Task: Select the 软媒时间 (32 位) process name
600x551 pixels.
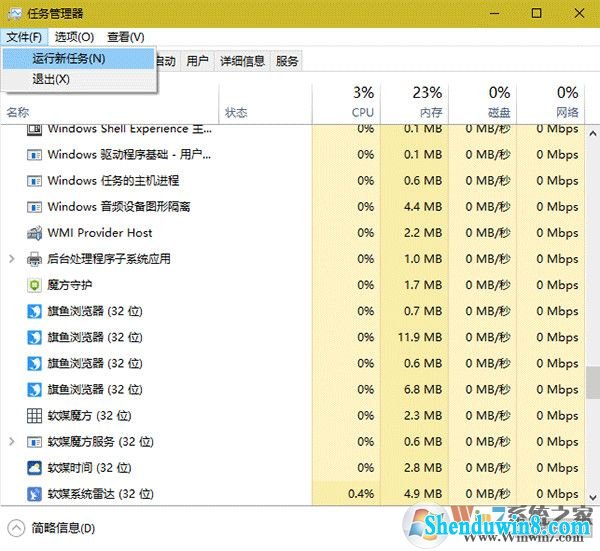Action: click(90, 468)
